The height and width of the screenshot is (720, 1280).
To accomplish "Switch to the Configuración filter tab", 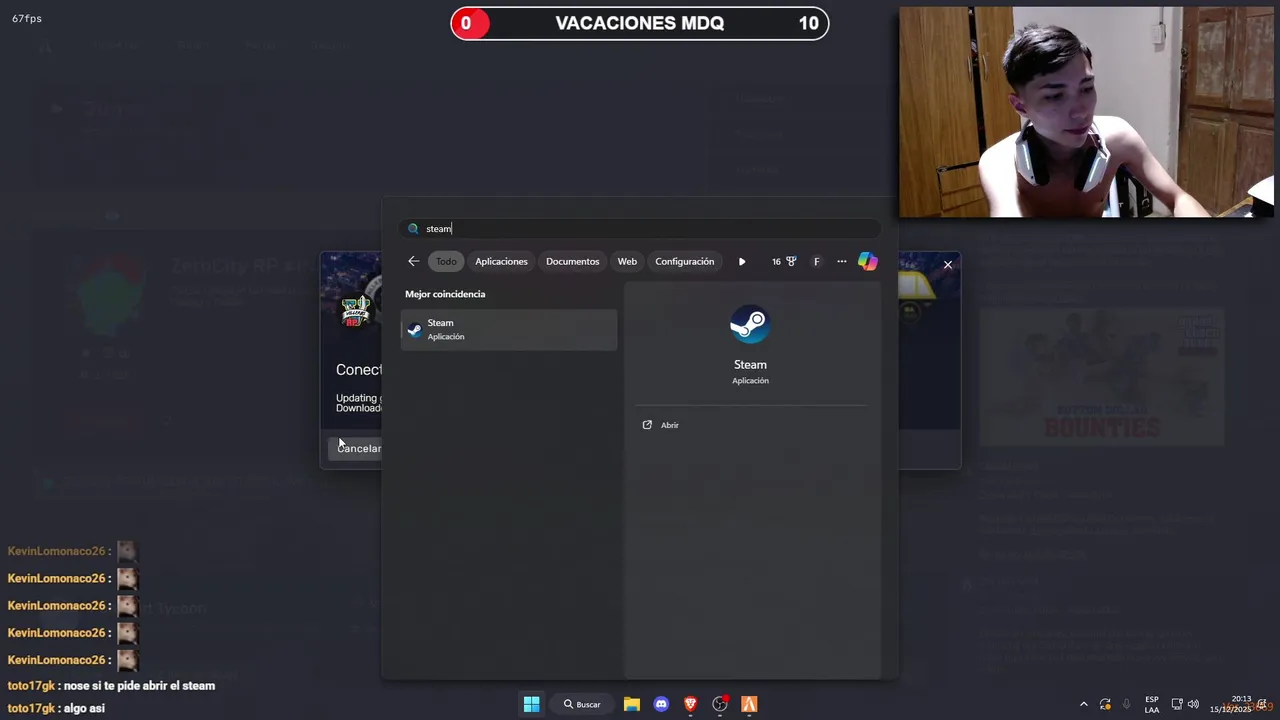I will click(684, 262).
